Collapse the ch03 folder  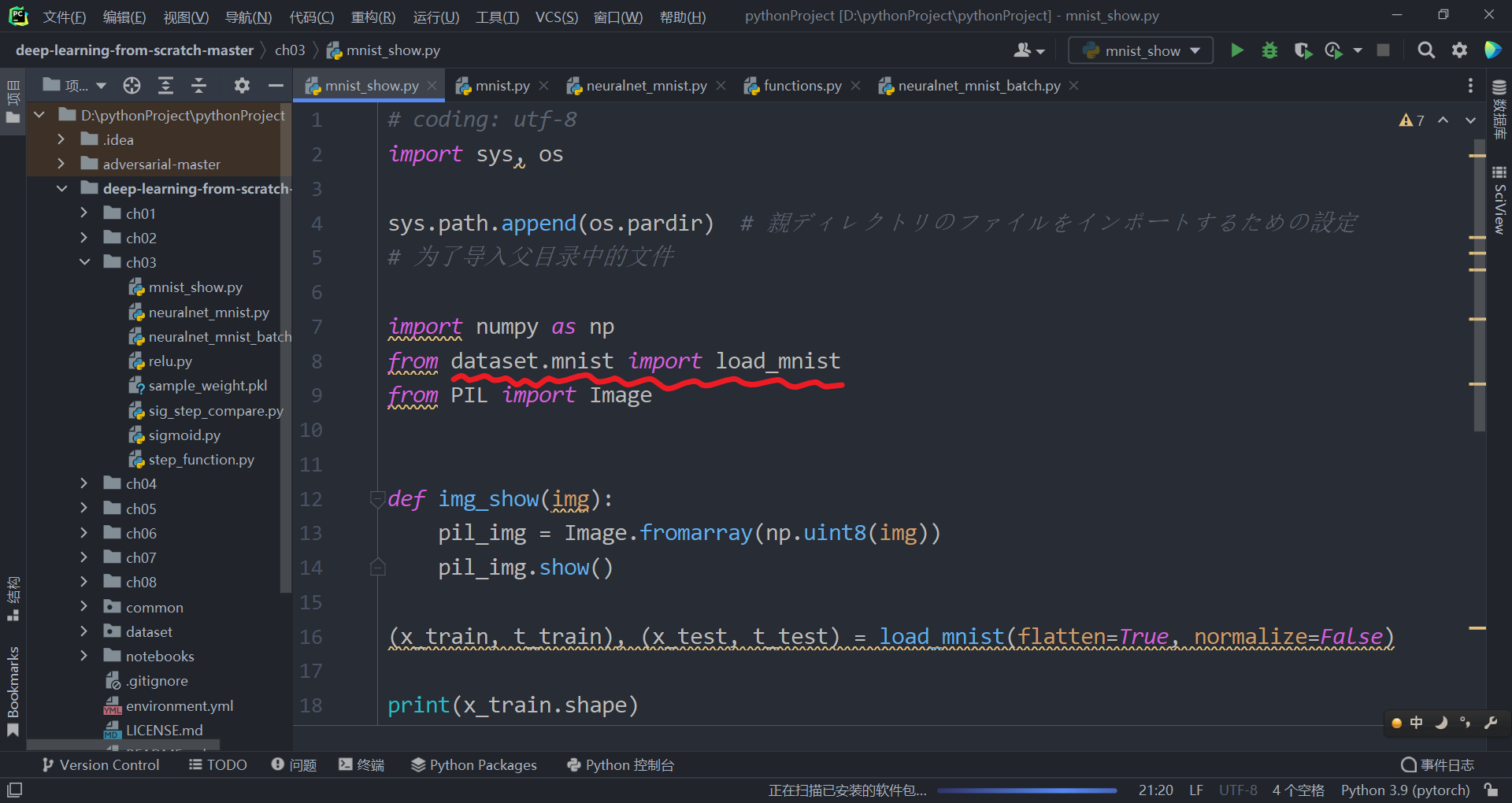[84, 262]
